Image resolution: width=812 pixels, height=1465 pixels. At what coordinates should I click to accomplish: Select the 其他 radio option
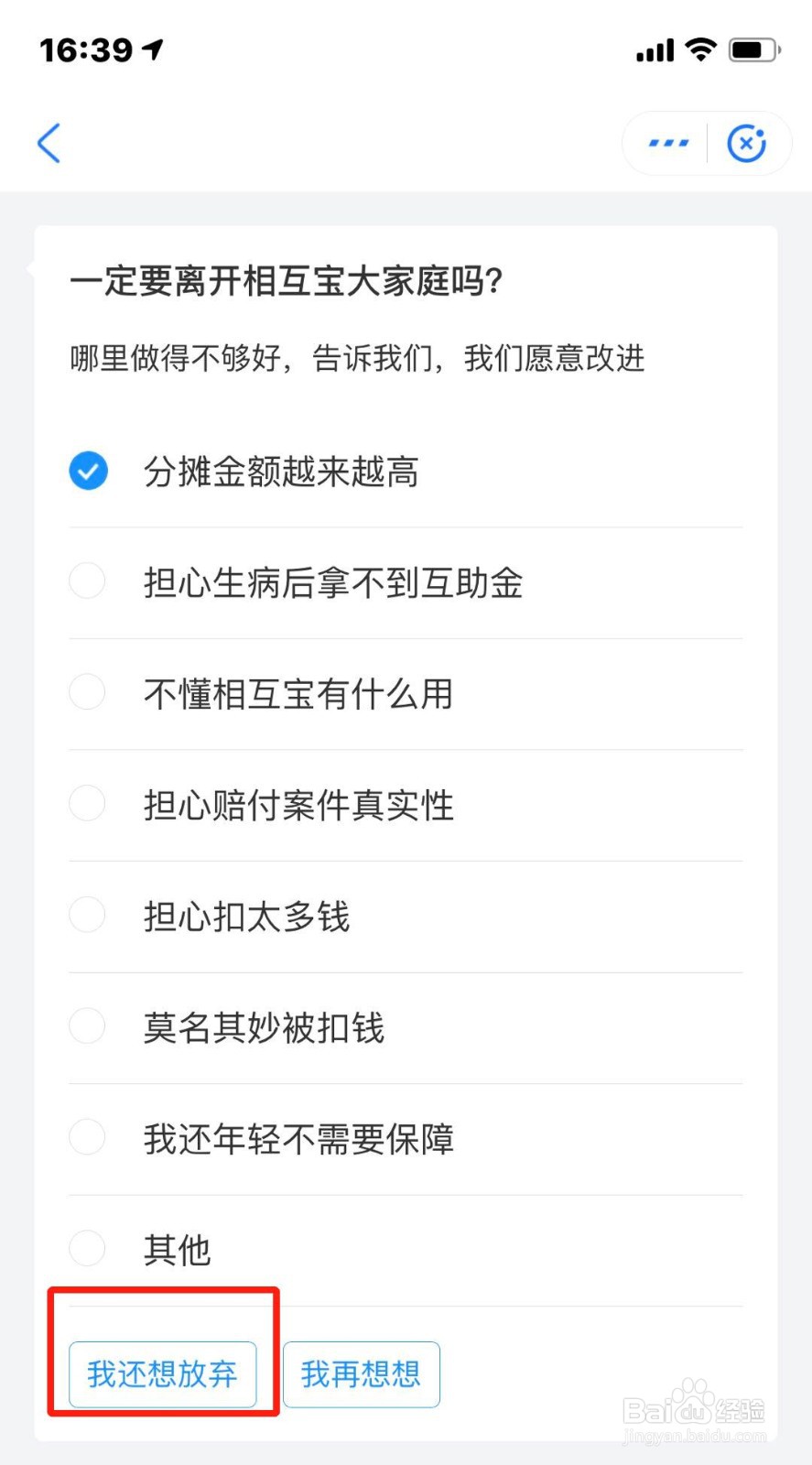click(x=88, y=1249)
